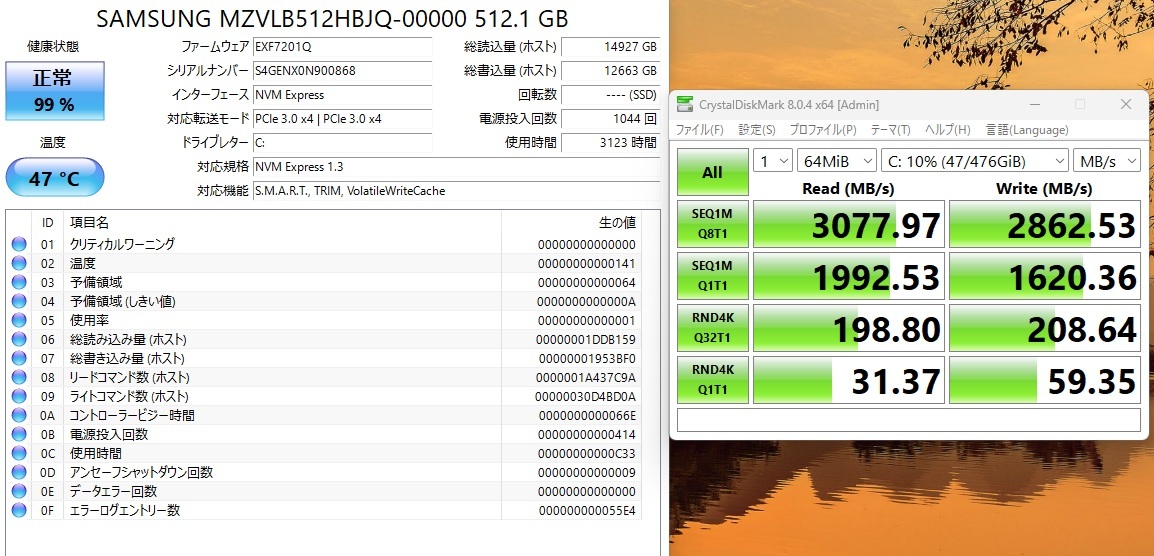1154x556 pixels.
Task: Click the interface field NVM Express
Action: [342, 95]
